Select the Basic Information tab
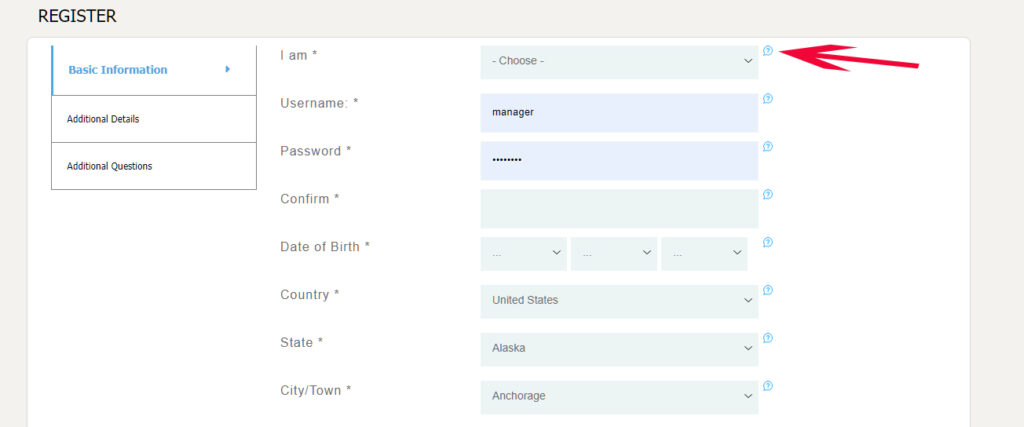Image resolution: width=1024 pixels, height=427 pixels. point(154,70)
